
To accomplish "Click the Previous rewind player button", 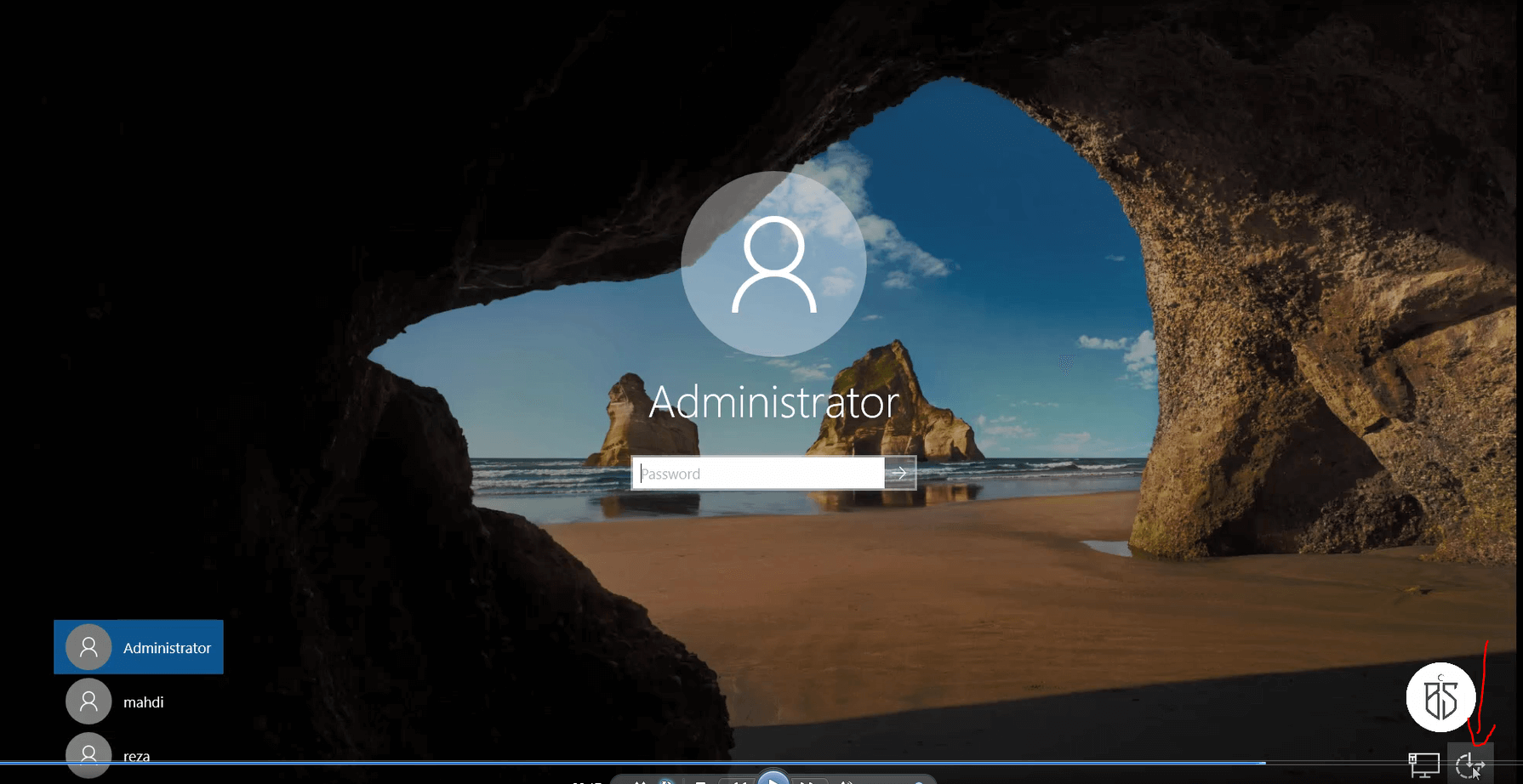I will point(739,781).
